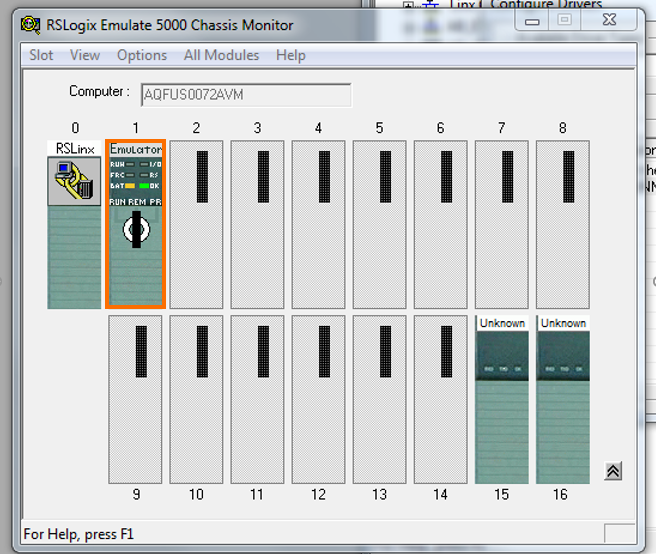Click the Chassis Monitor title bar icon
656x554 pixels.
coord(31,25)
